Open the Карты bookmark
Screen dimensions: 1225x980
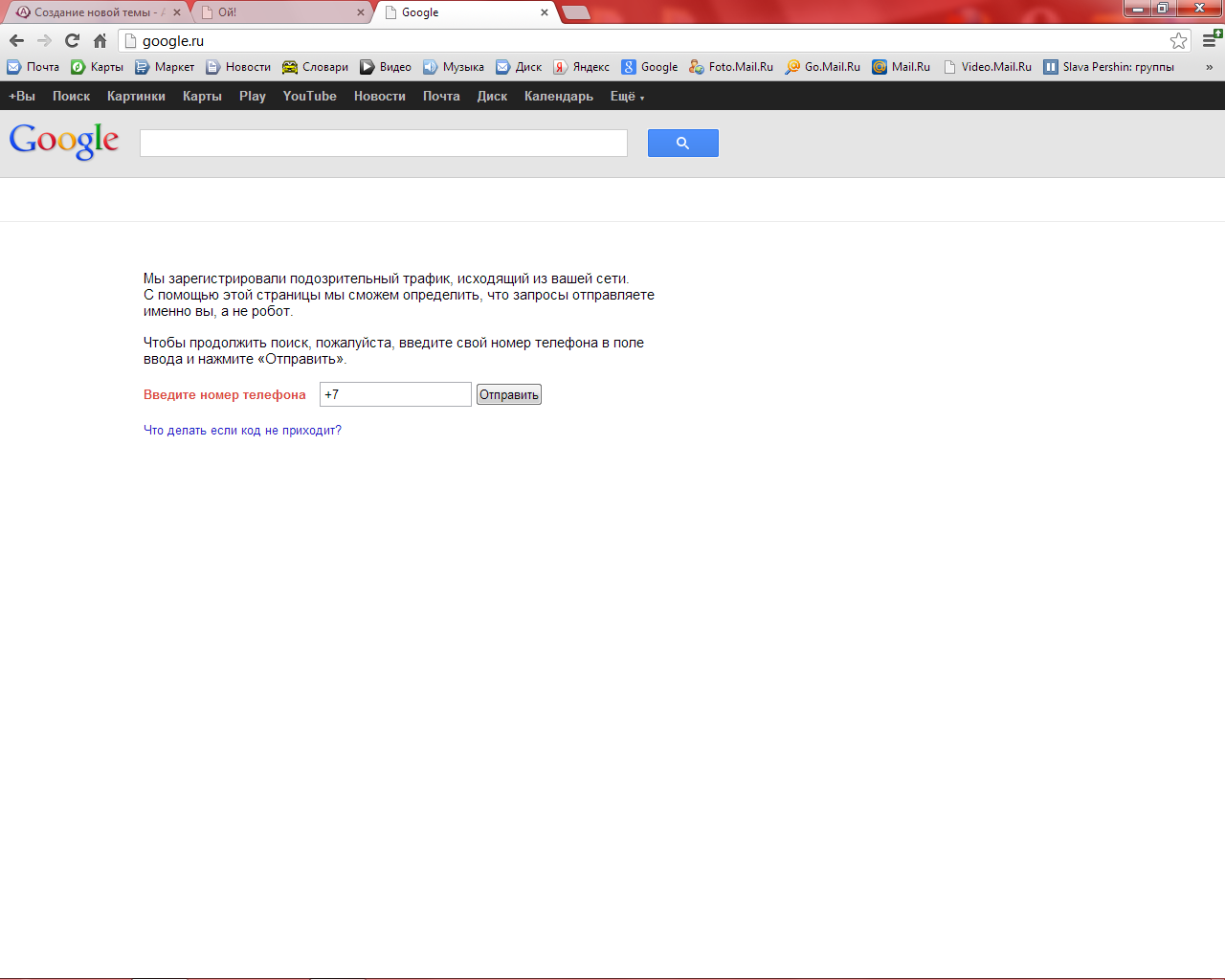98,67
